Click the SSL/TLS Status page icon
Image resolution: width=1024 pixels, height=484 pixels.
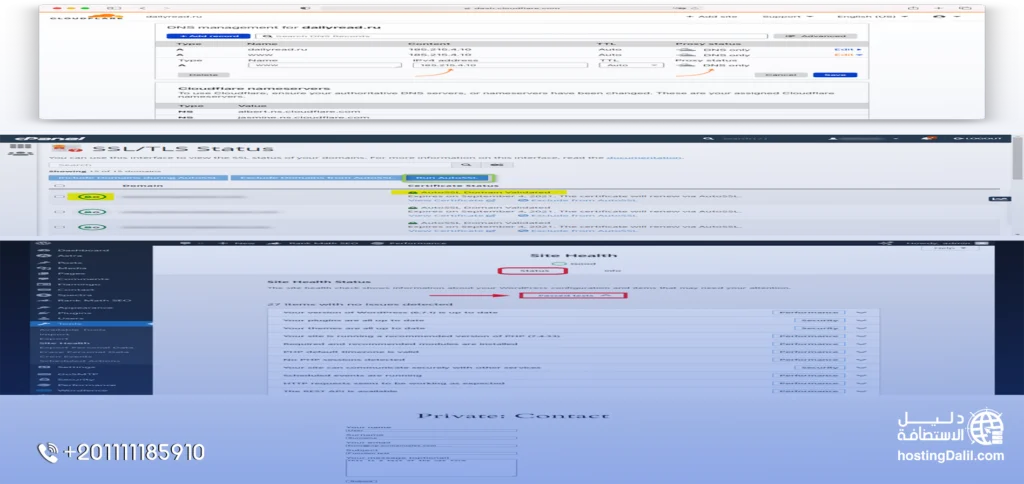point(67,150)
